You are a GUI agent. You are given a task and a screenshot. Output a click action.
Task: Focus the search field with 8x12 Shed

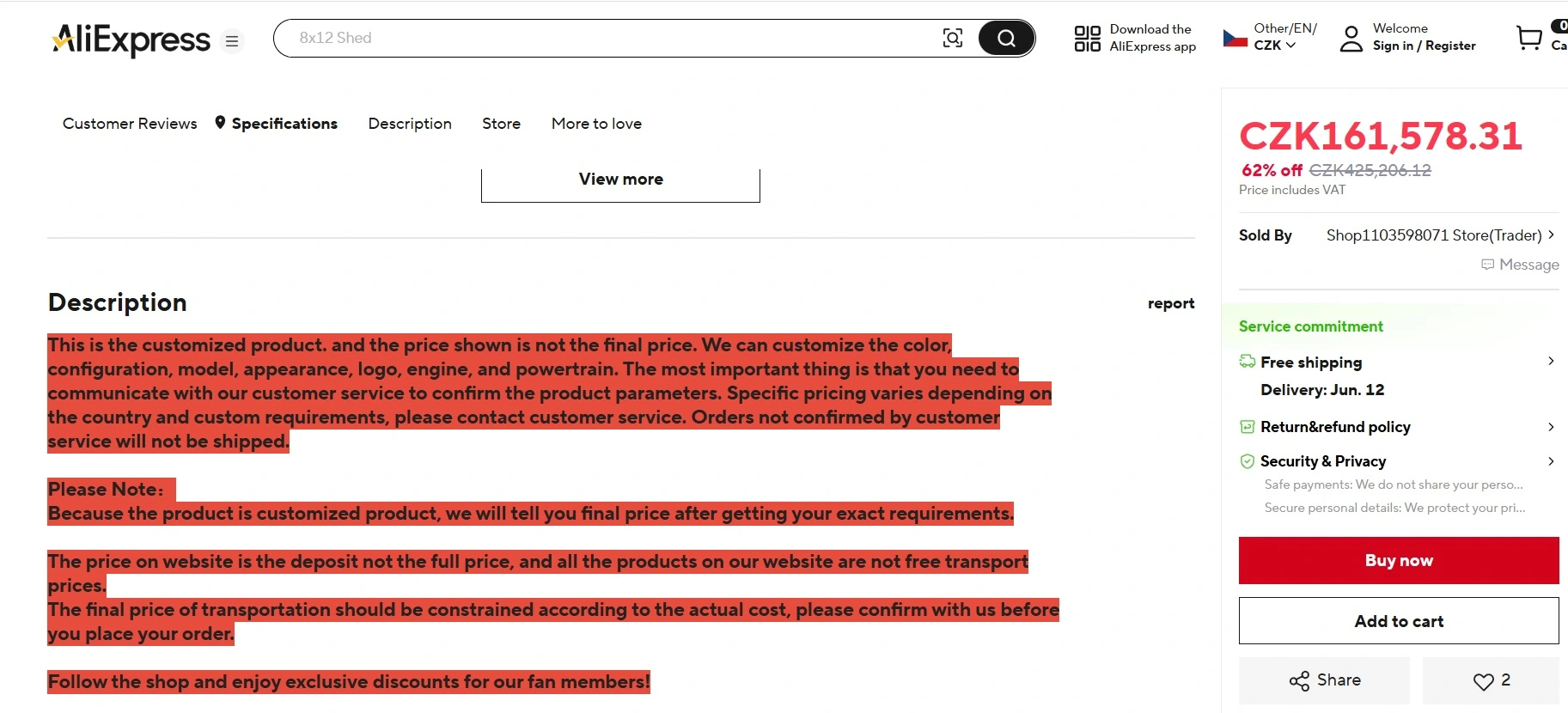tap(601, 38)
